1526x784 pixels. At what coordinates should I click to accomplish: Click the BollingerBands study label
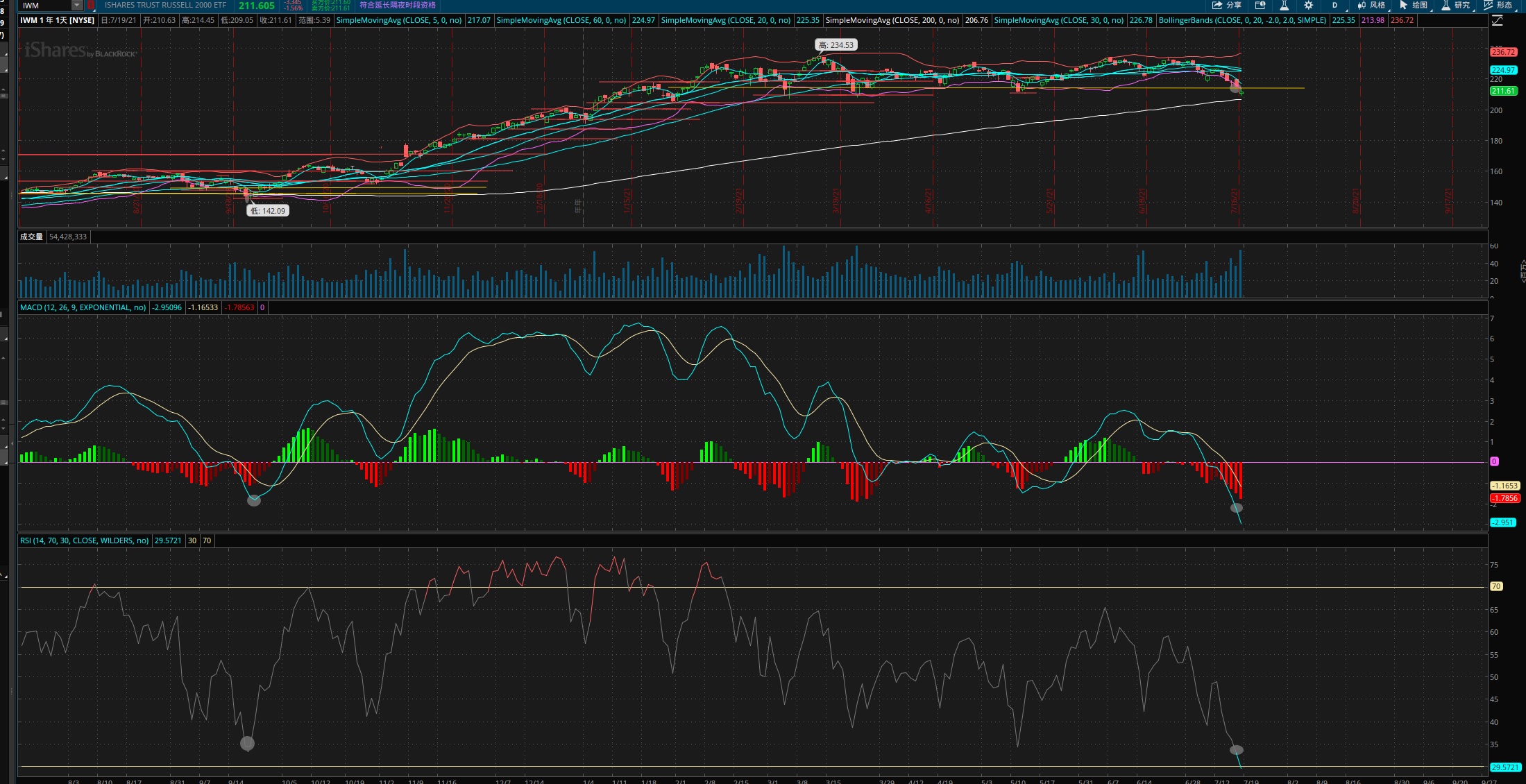click(x=1241, y=20)
